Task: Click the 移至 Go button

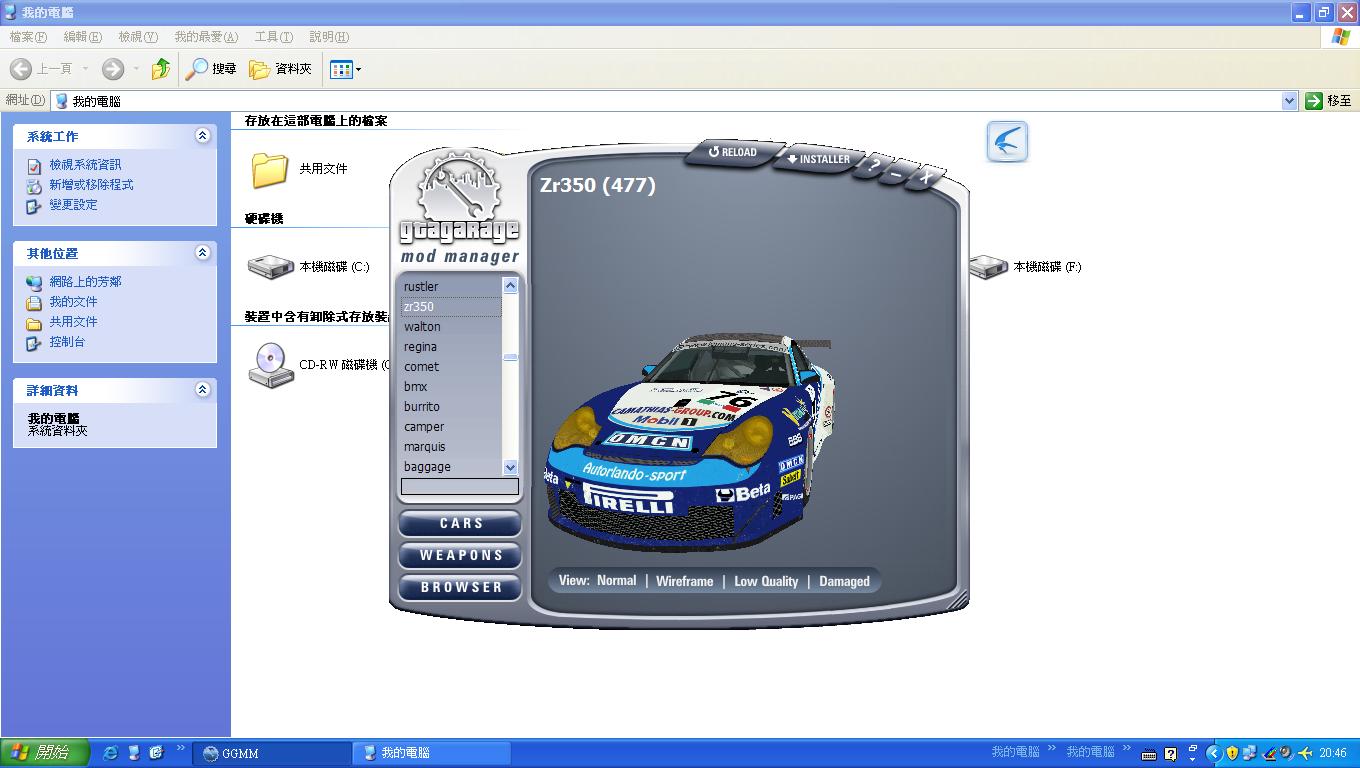Action: tap(1329, 101)
